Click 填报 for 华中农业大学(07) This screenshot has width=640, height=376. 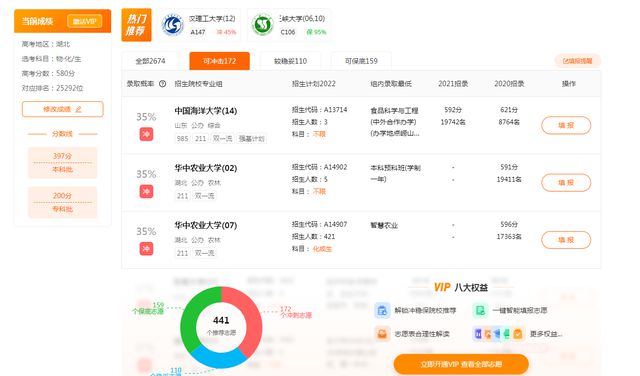click(x=566, y=240)
